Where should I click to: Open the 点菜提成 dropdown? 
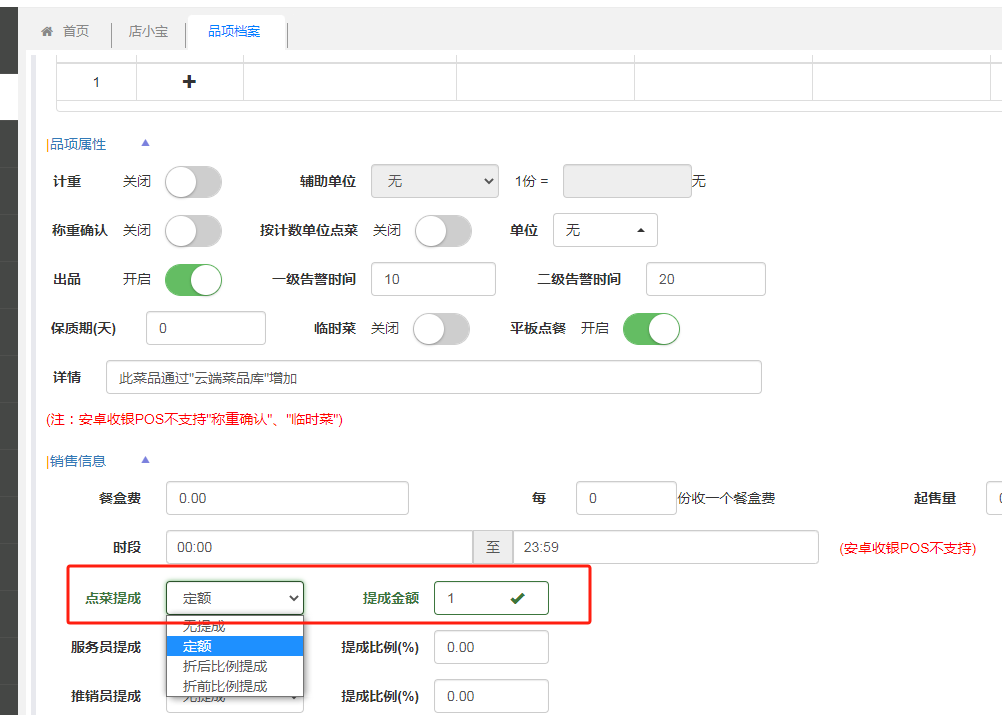[x=235, y=598]
